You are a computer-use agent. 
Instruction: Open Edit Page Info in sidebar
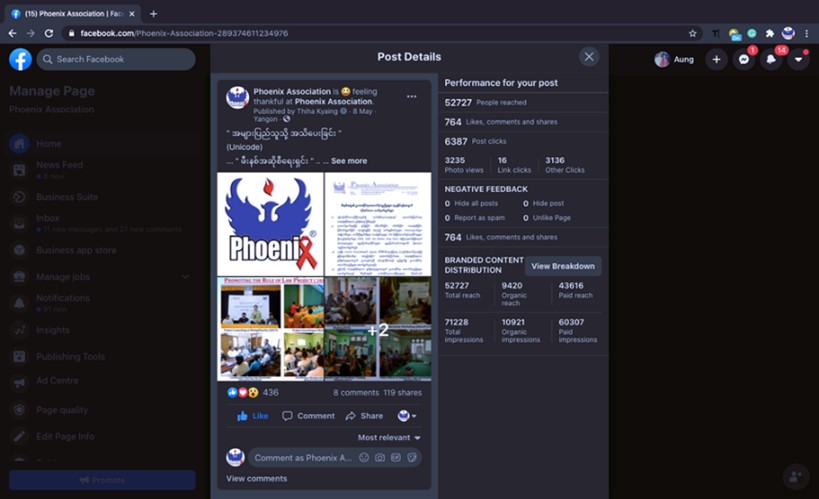pos(104,436)
